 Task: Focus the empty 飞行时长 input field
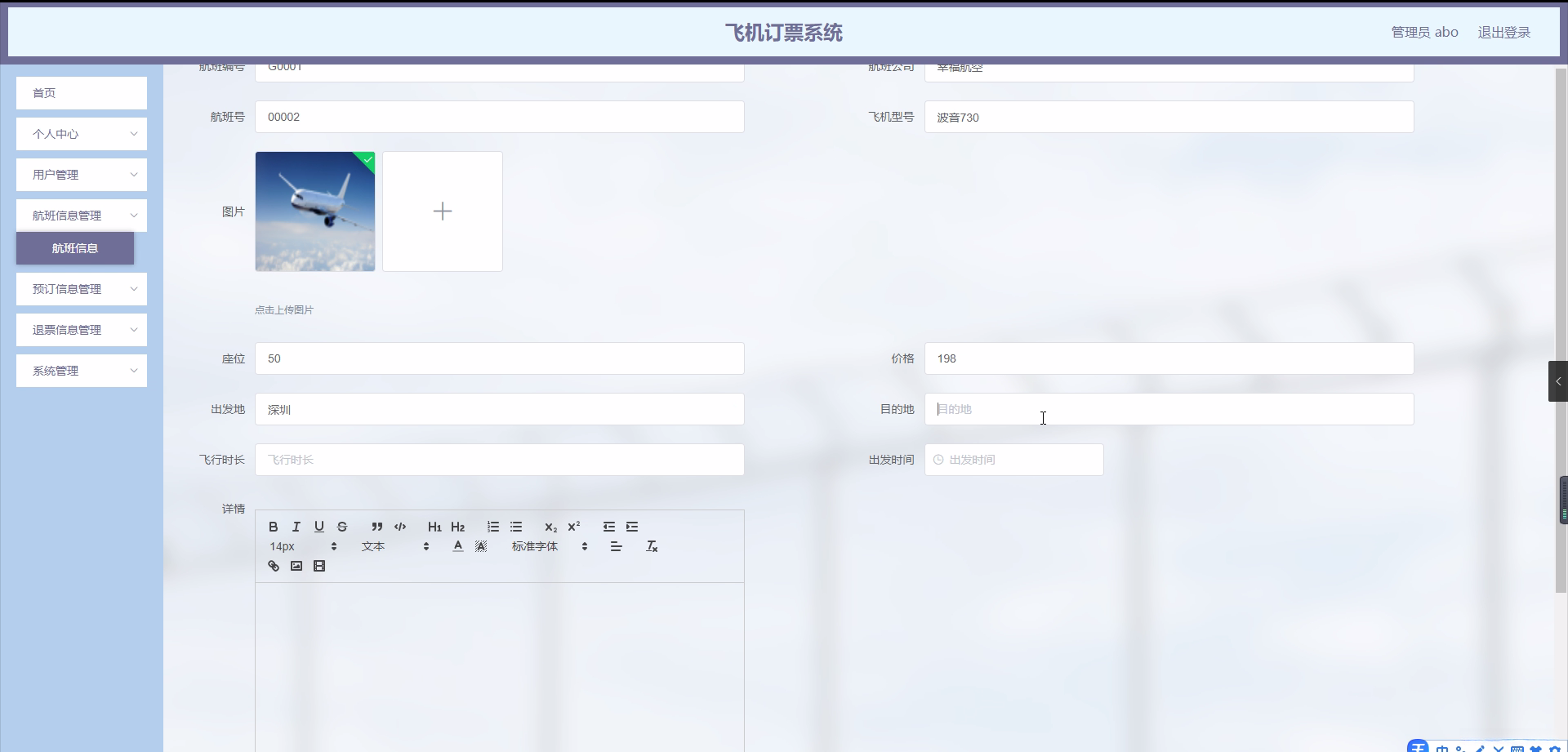500,460
